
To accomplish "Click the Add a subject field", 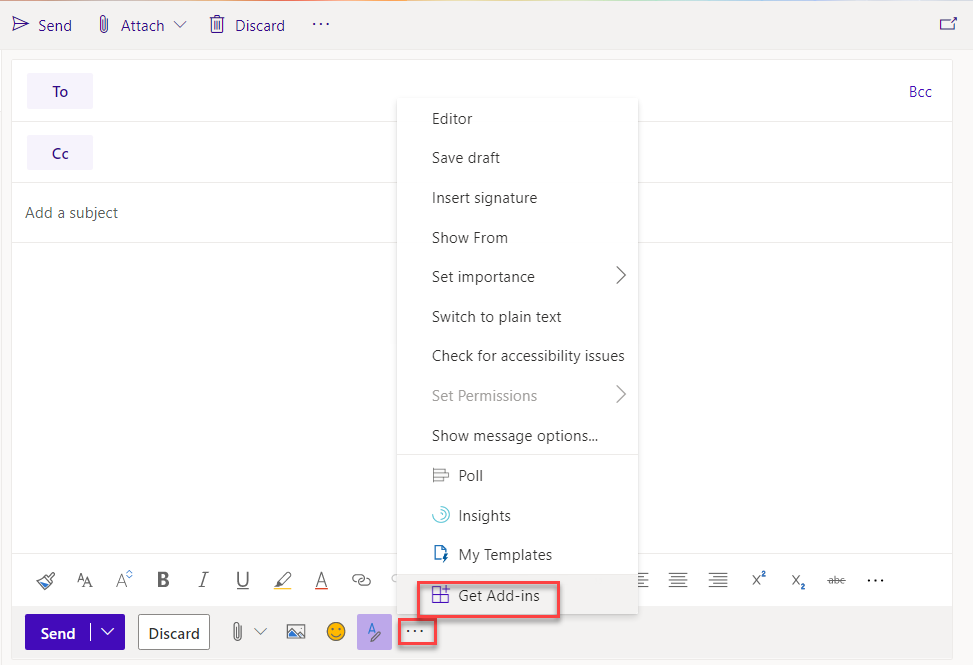I will 200,213.
